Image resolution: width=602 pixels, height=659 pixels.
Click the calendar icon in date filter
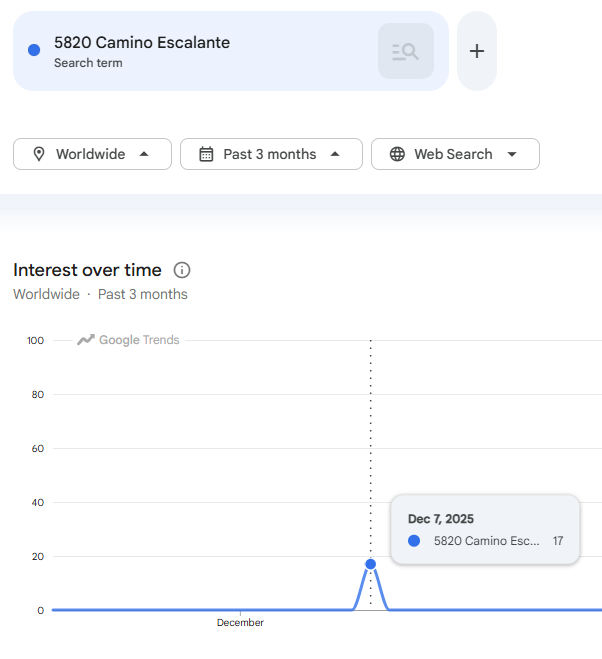point(206,154)
